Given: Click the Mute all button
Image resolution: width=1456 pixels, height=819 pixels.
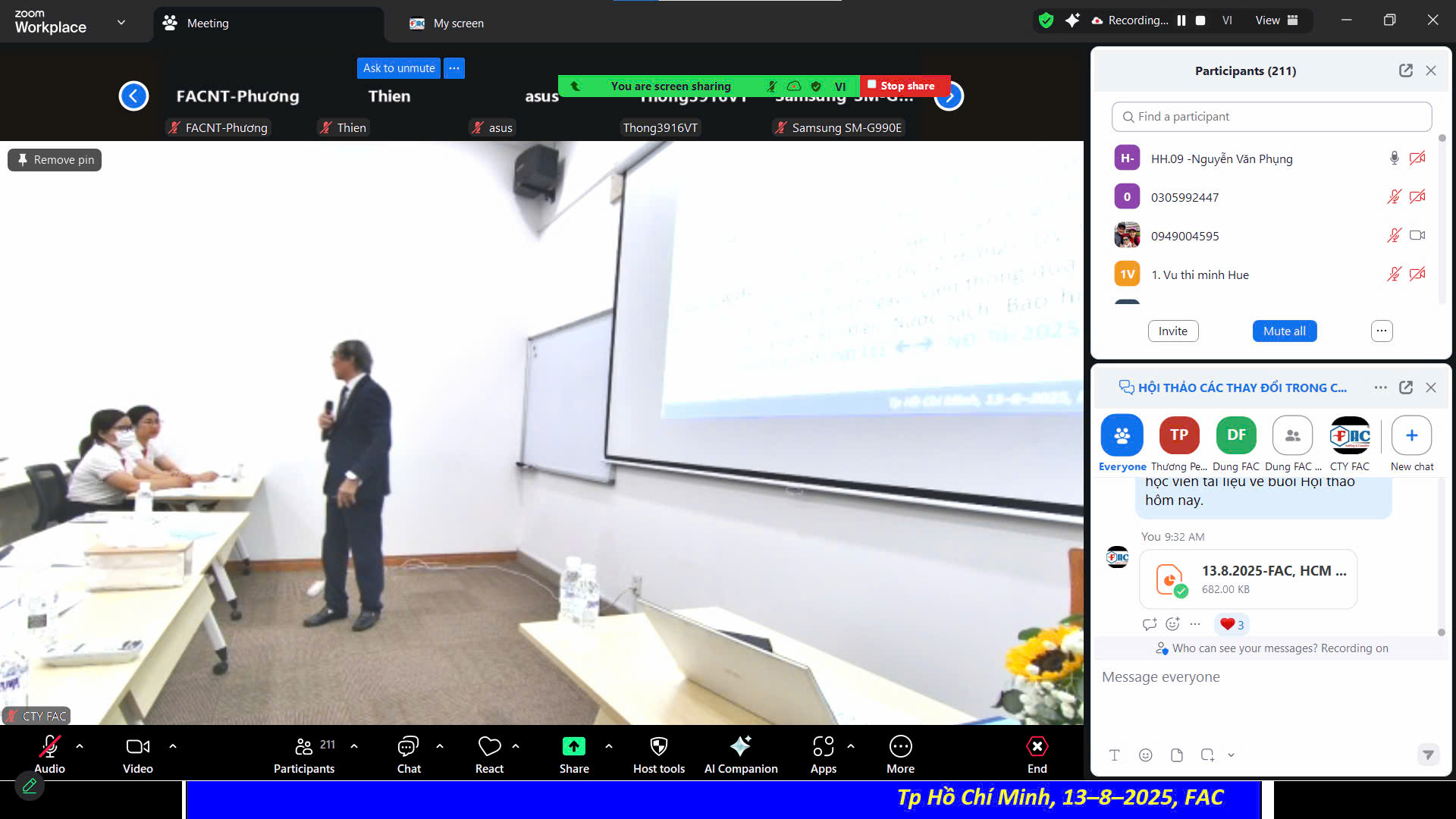Looking at the screenshot, I should click(x=1284, y=331).
